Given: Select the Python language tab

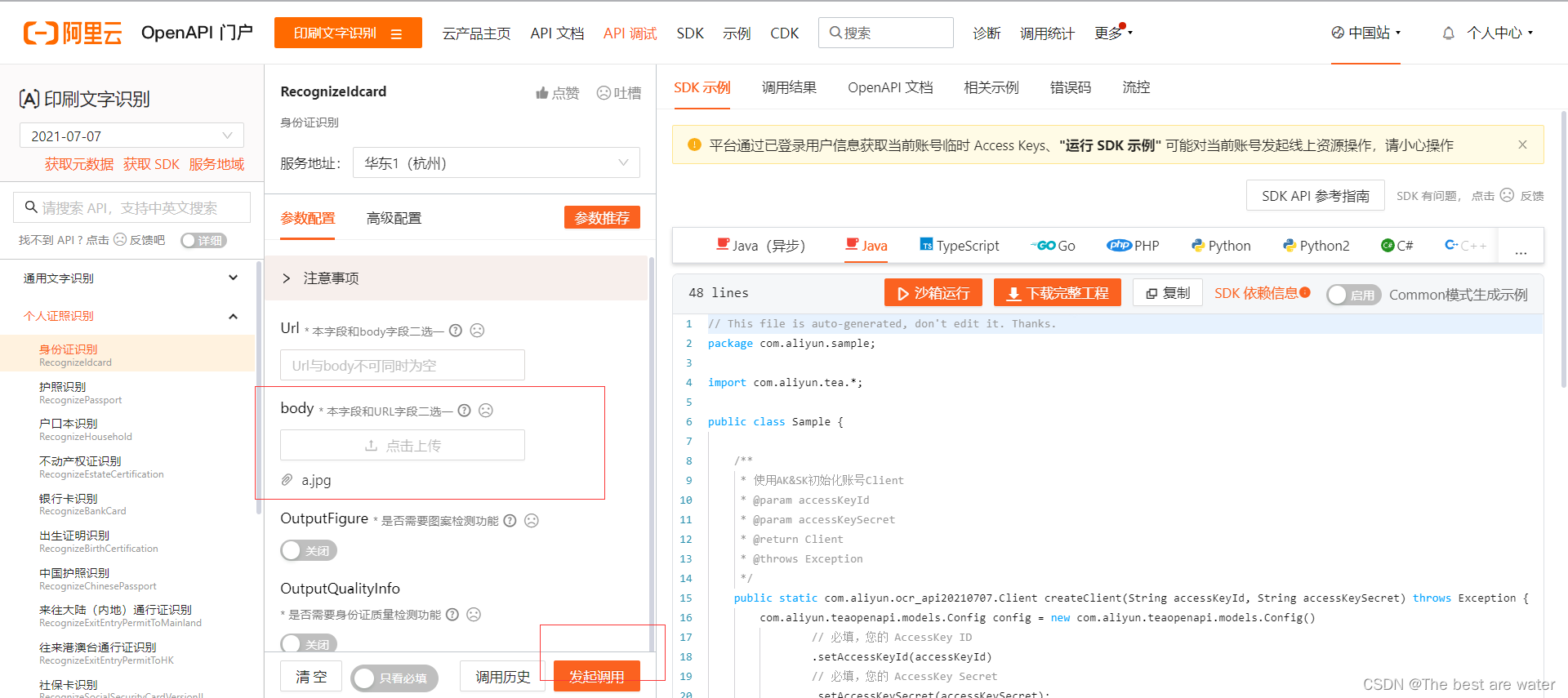Looking at the screenshot, I should click(1221, 246).
